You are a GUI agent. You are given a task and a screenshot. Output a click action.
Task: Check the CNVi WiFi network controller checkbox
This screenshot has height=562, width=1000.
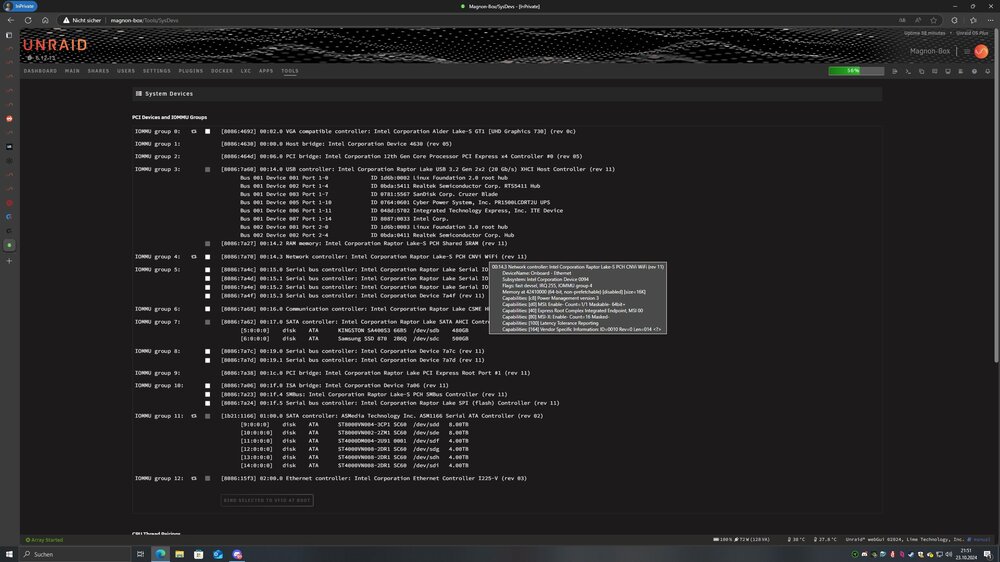click(x=207, y=257)
